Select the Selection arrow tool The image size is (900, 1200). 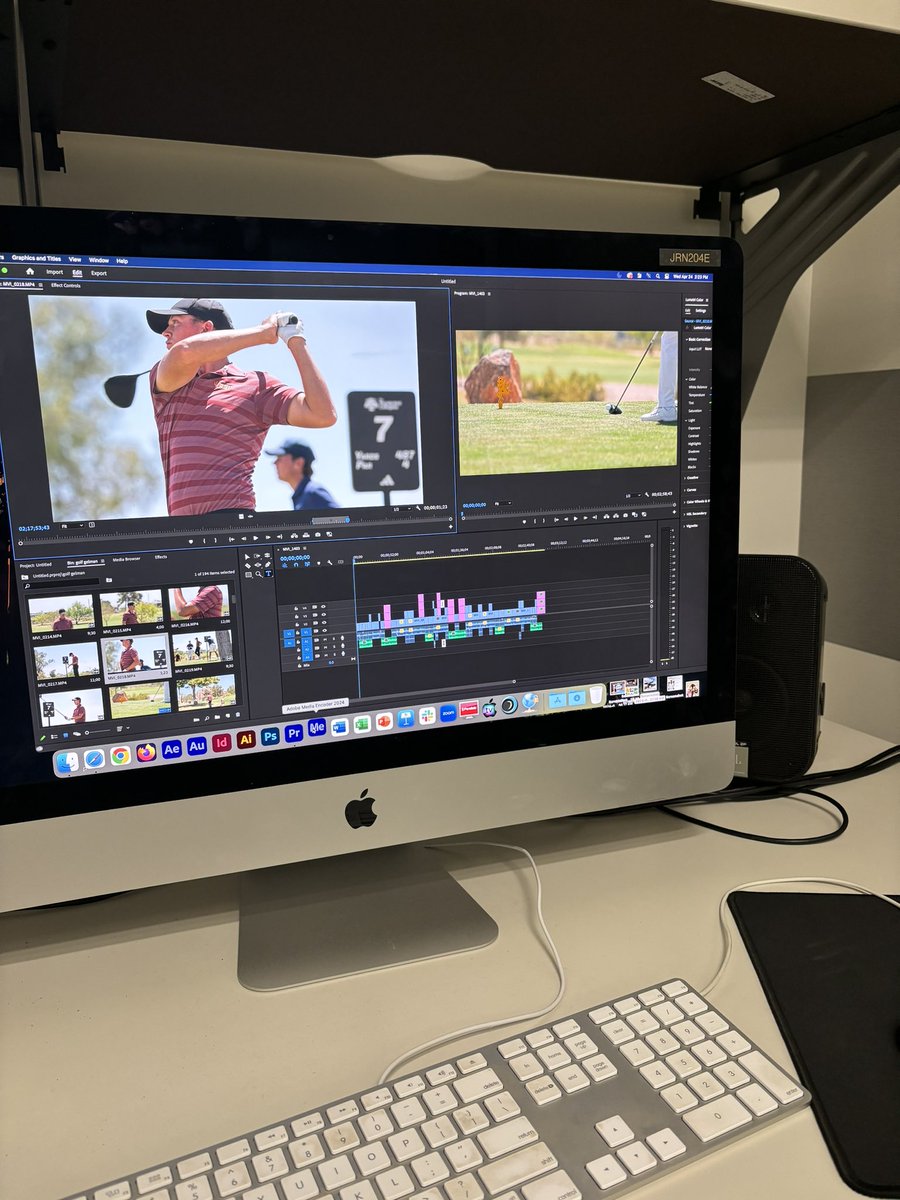point(247,557)
